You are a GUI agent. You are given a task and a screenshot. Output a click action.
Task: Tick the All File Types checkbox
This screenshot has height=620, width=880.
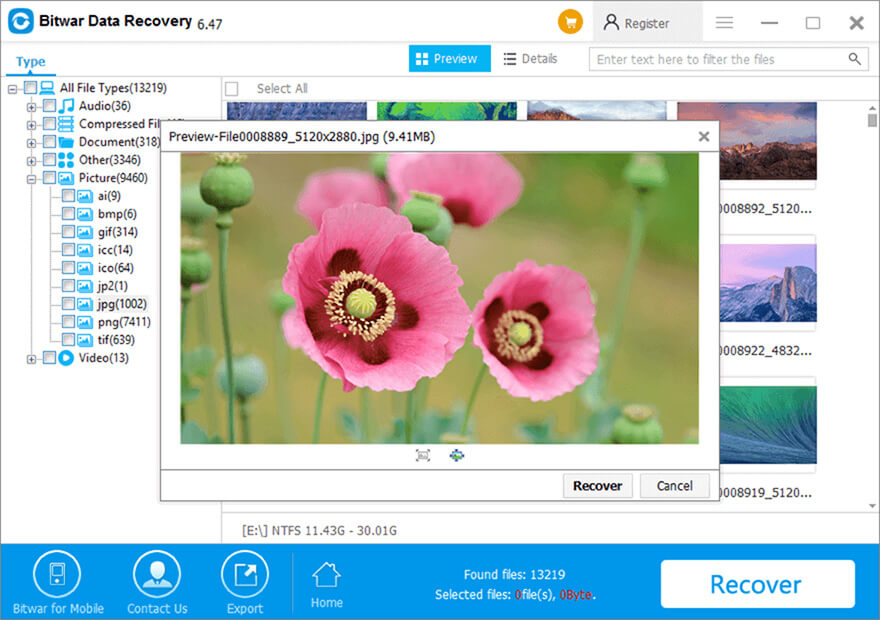click(30, 88)
